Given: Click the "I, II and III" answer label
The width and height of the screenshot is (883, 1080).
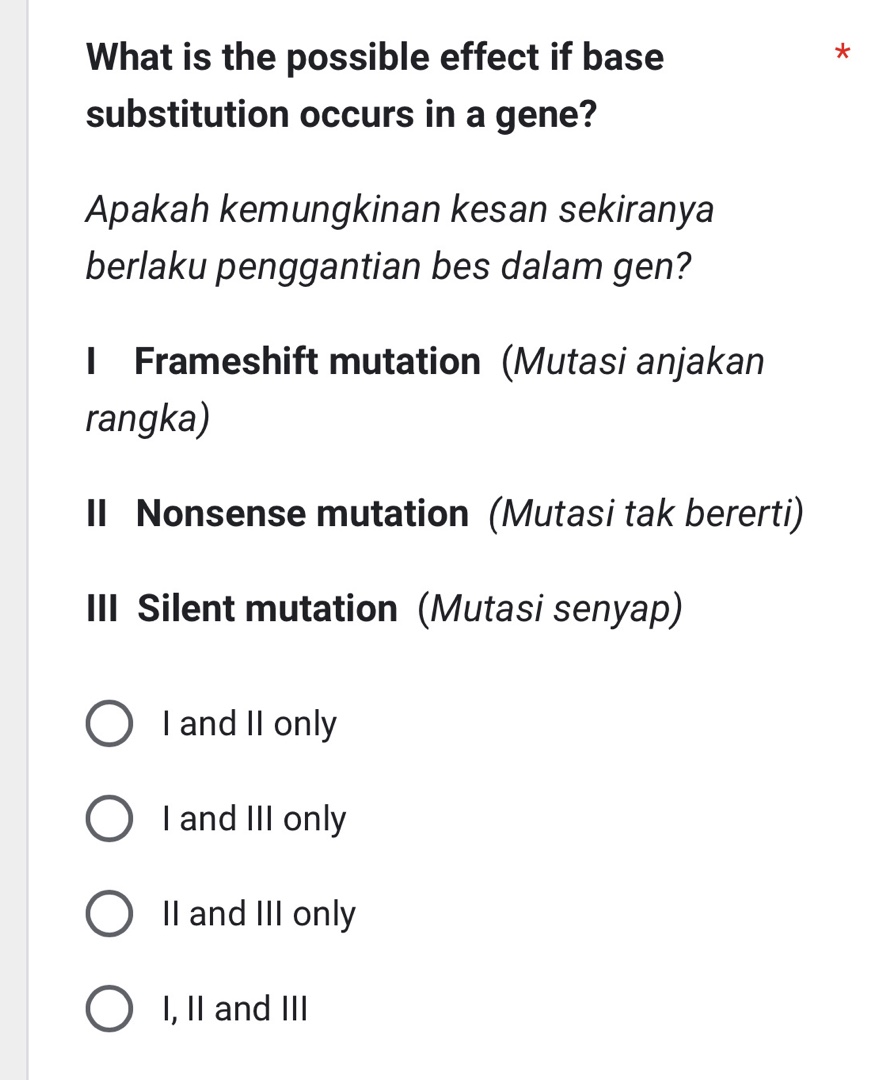Looking at the screenshot, I should point(235,1009).
